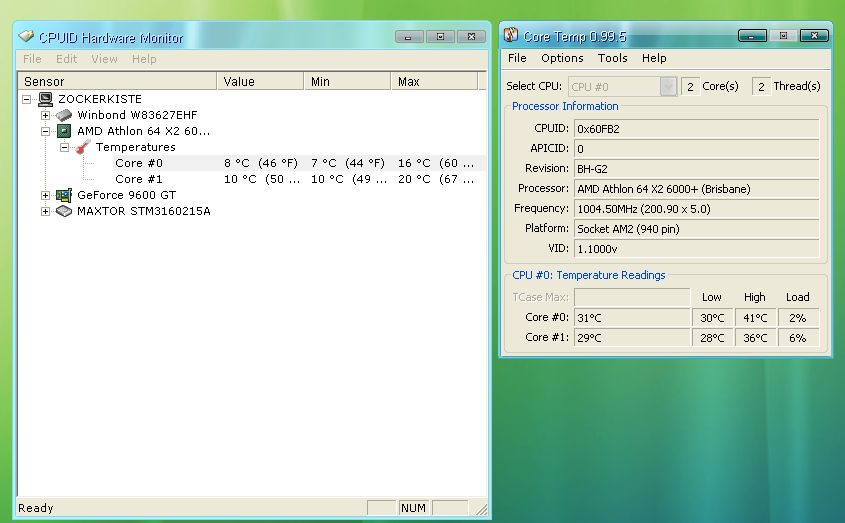Open Options menu in Core Temp

tap(562, 58)
